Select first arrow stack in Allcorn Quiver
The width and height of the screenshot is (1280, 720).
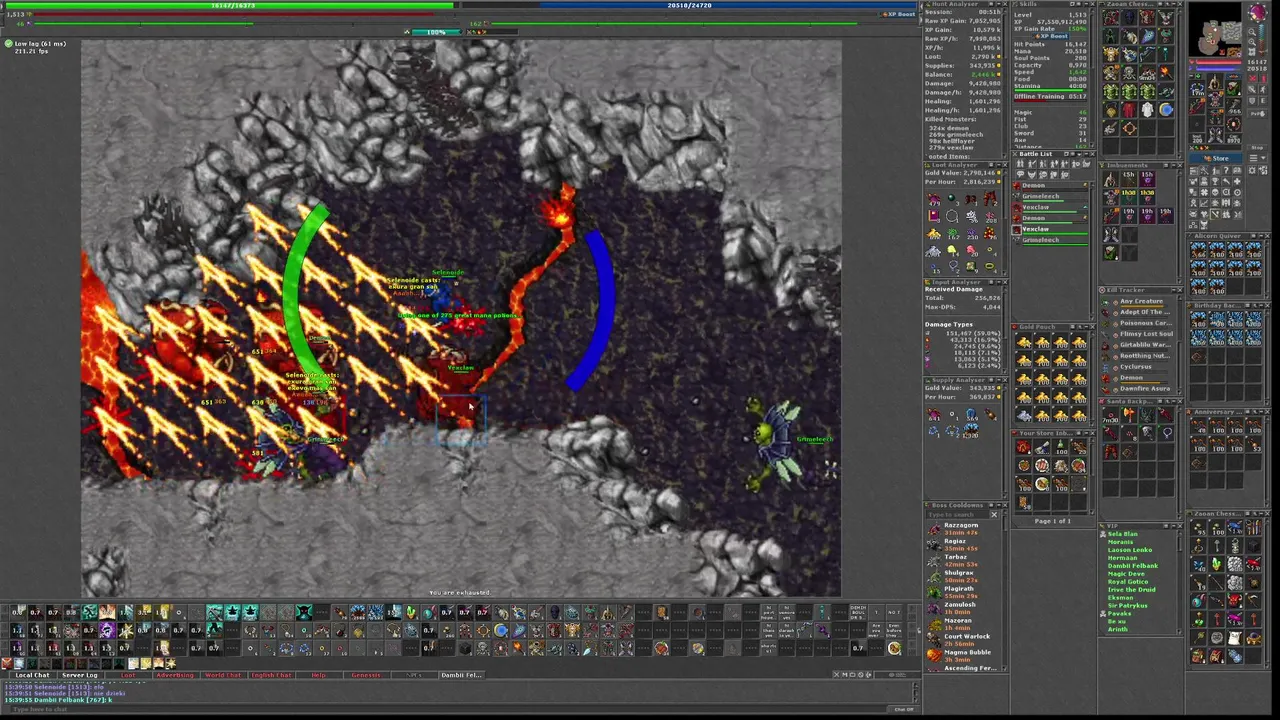pos(1198,250)
